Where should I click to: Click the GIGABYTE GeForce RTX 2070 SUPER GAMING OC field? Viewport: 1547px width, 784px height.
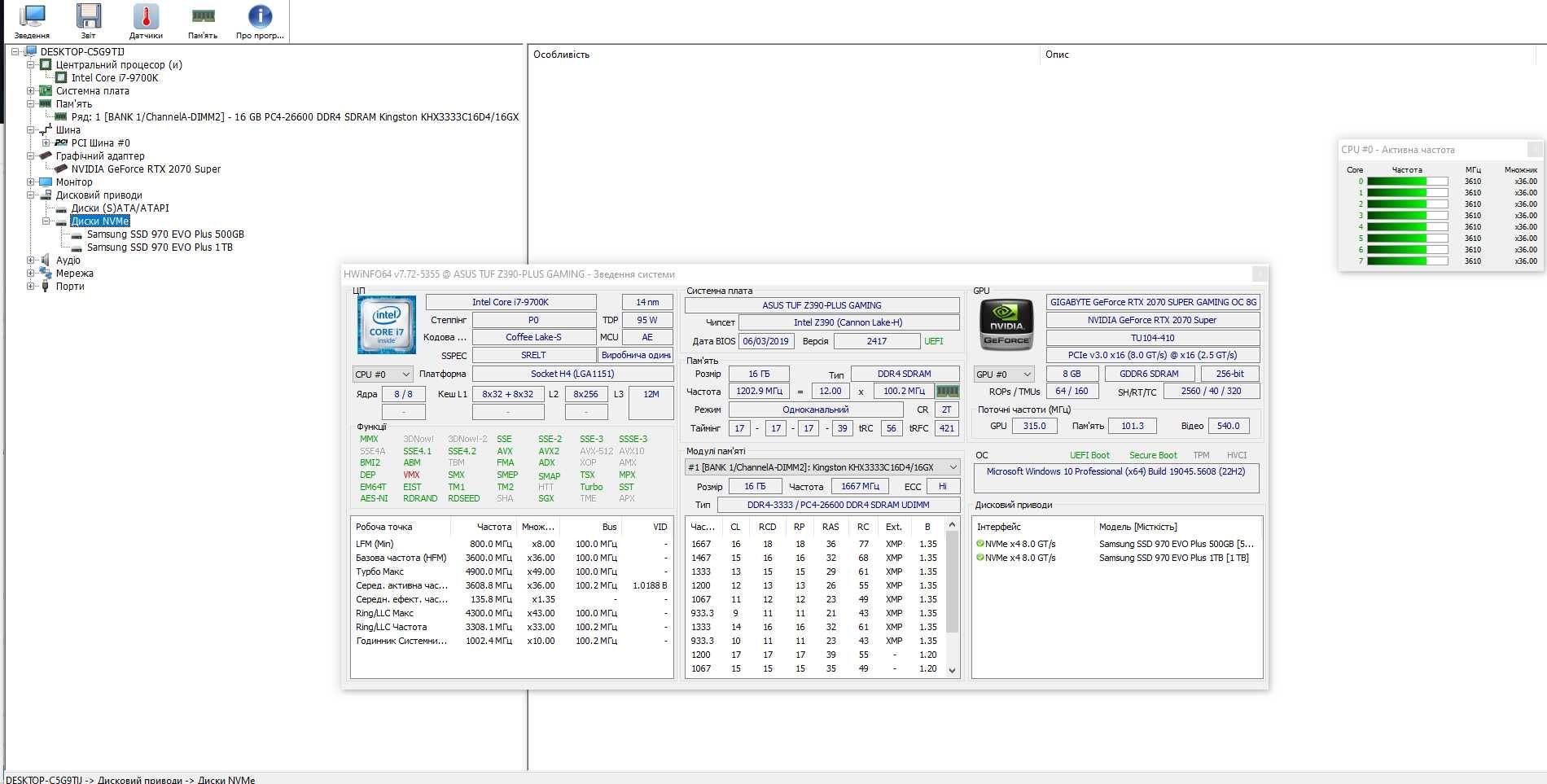1153,302
